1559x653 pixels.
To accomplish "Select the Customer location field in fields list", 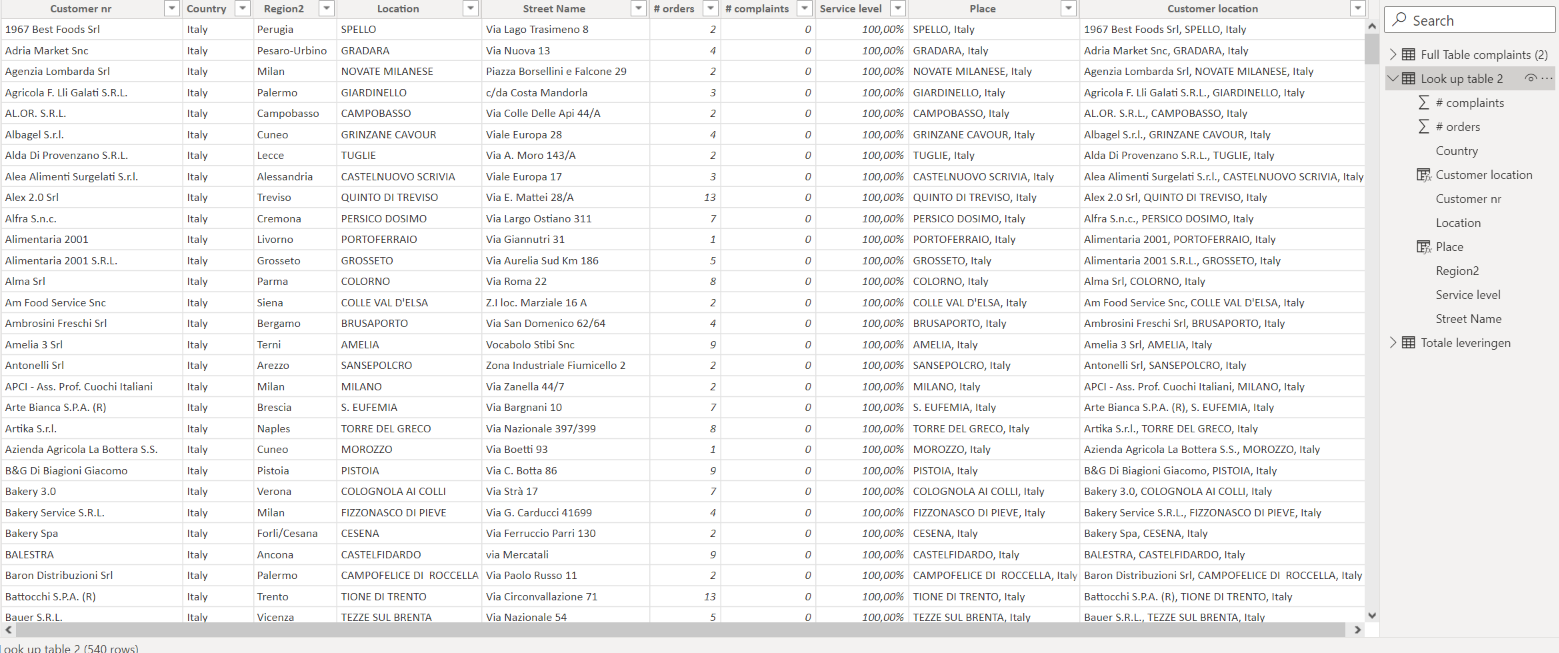I will [x=1484, y=175].
